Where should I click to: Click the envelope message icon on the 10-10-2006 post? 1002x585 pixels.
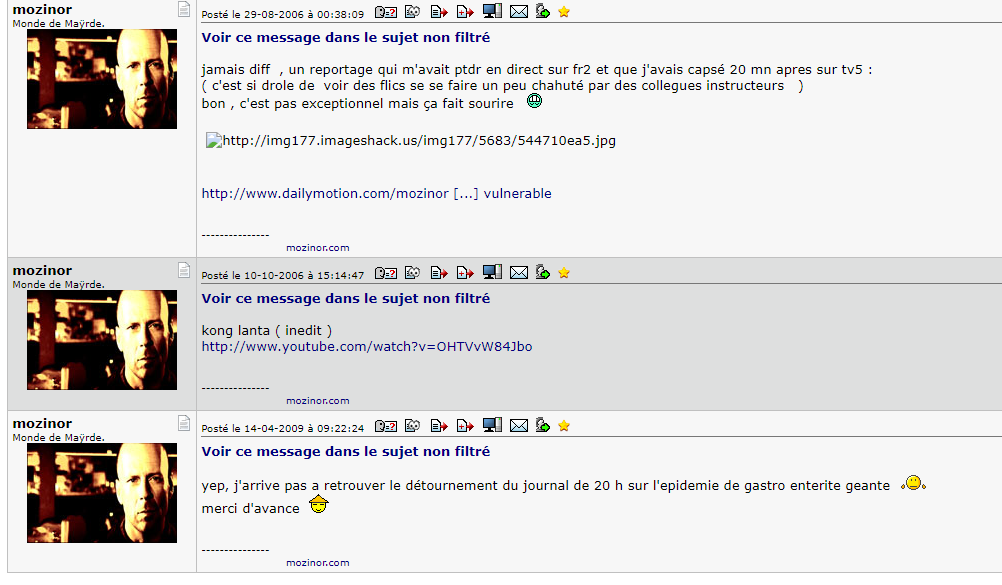point(519,273)
